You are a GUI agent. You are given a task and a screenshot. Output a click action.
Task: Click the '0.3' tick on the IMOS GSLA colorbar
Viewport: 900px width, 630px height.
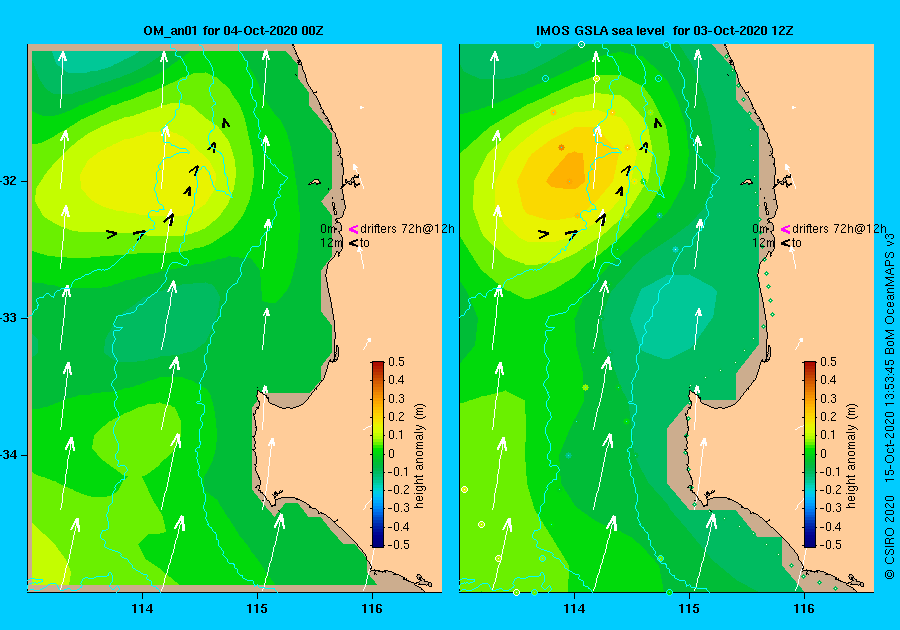[x=829, y=399]
